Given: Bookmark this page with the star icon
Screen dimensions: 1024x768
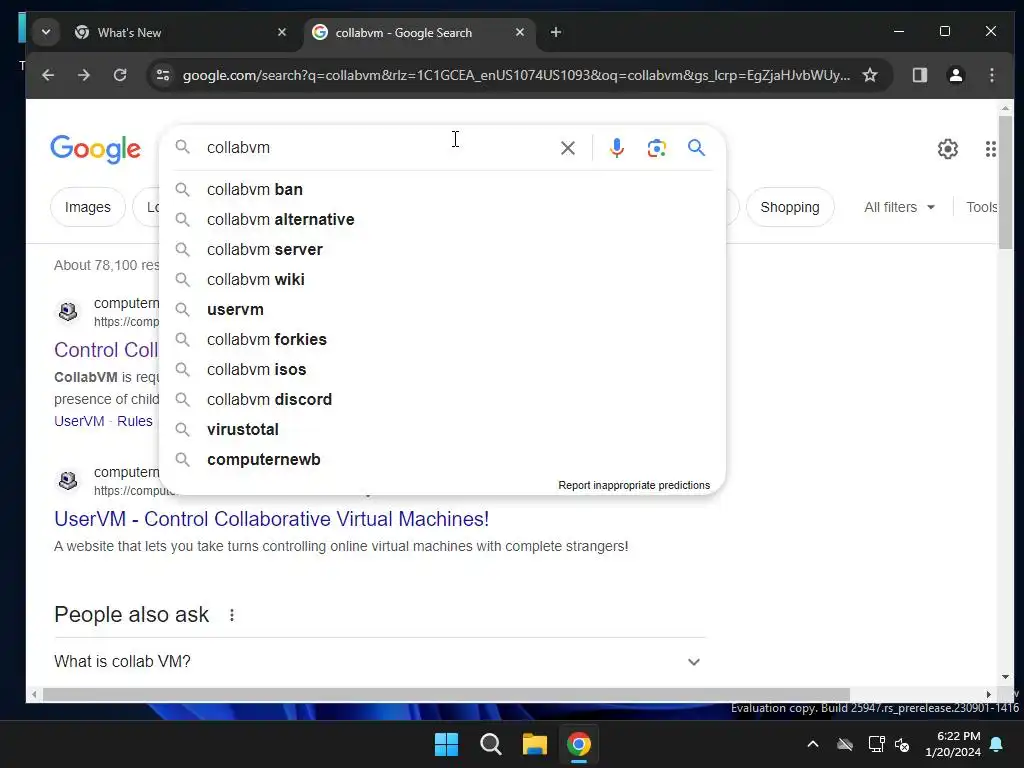Looking at the screenshot, I should pos(870,75).
